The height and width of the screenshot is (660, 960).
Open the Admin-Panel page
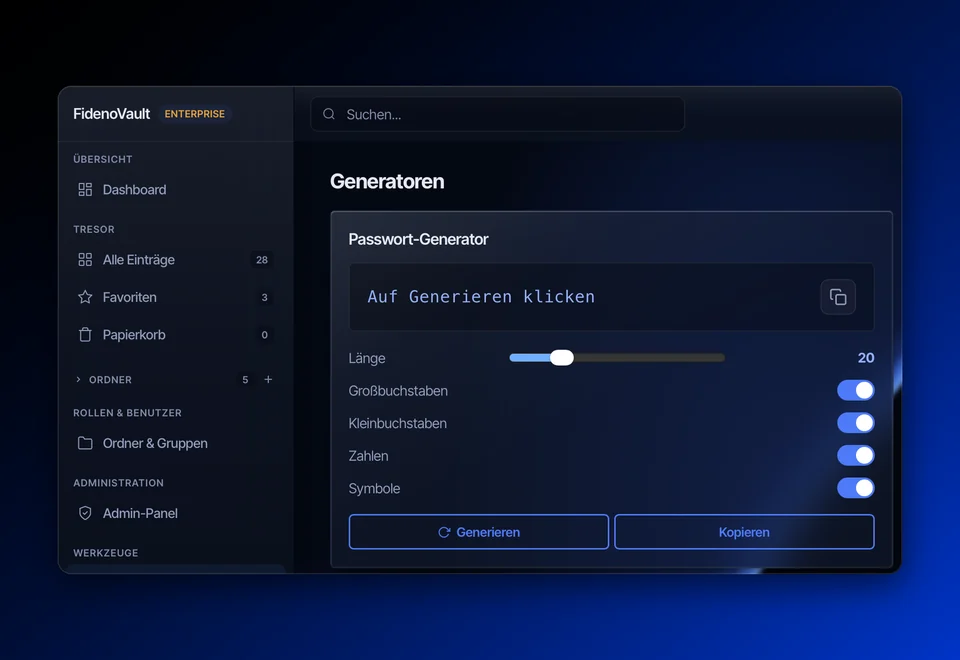point(174,513)
